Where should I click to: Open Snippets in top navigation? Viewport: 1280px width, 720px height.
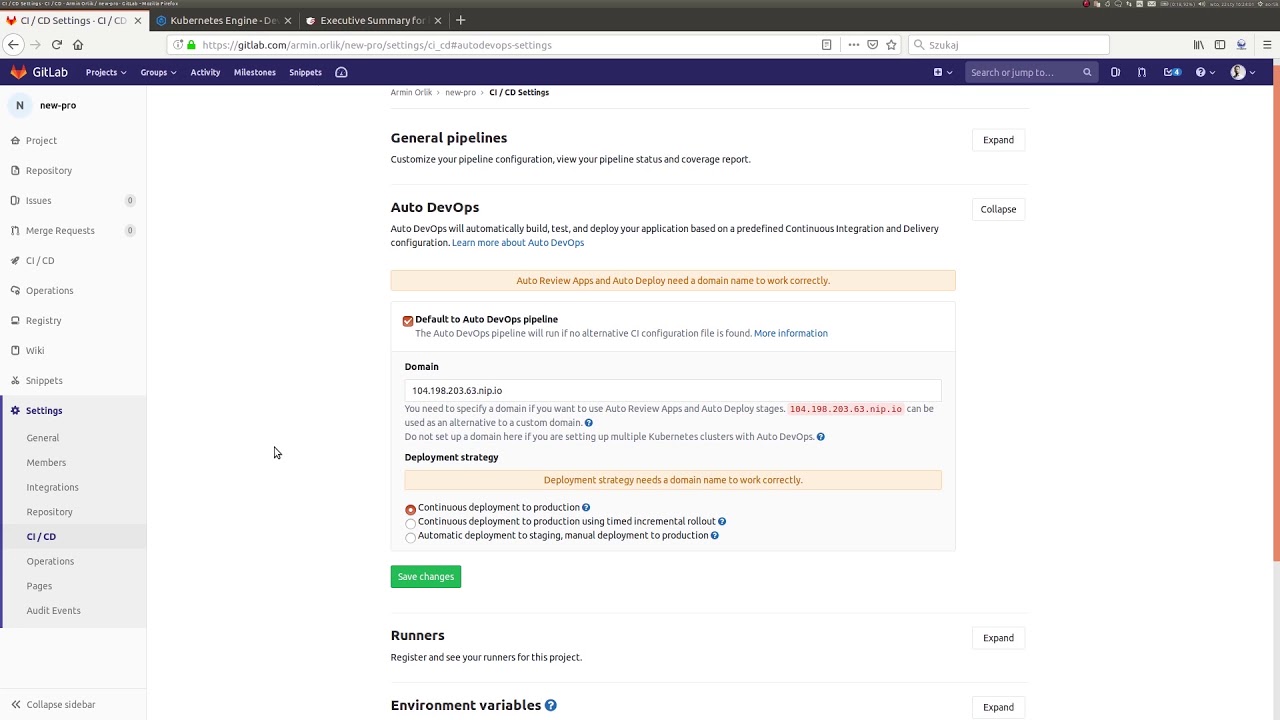tap(305, 72)
